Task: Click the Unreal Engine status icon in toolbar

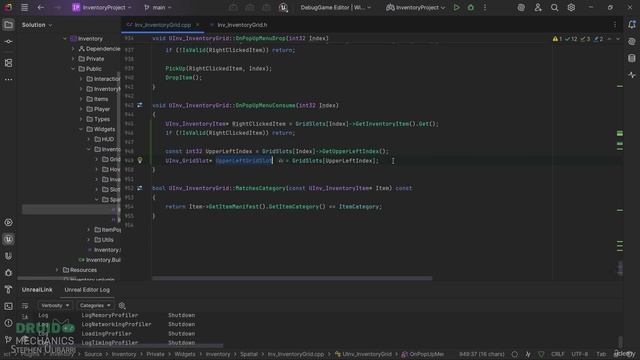Action: 283,7
